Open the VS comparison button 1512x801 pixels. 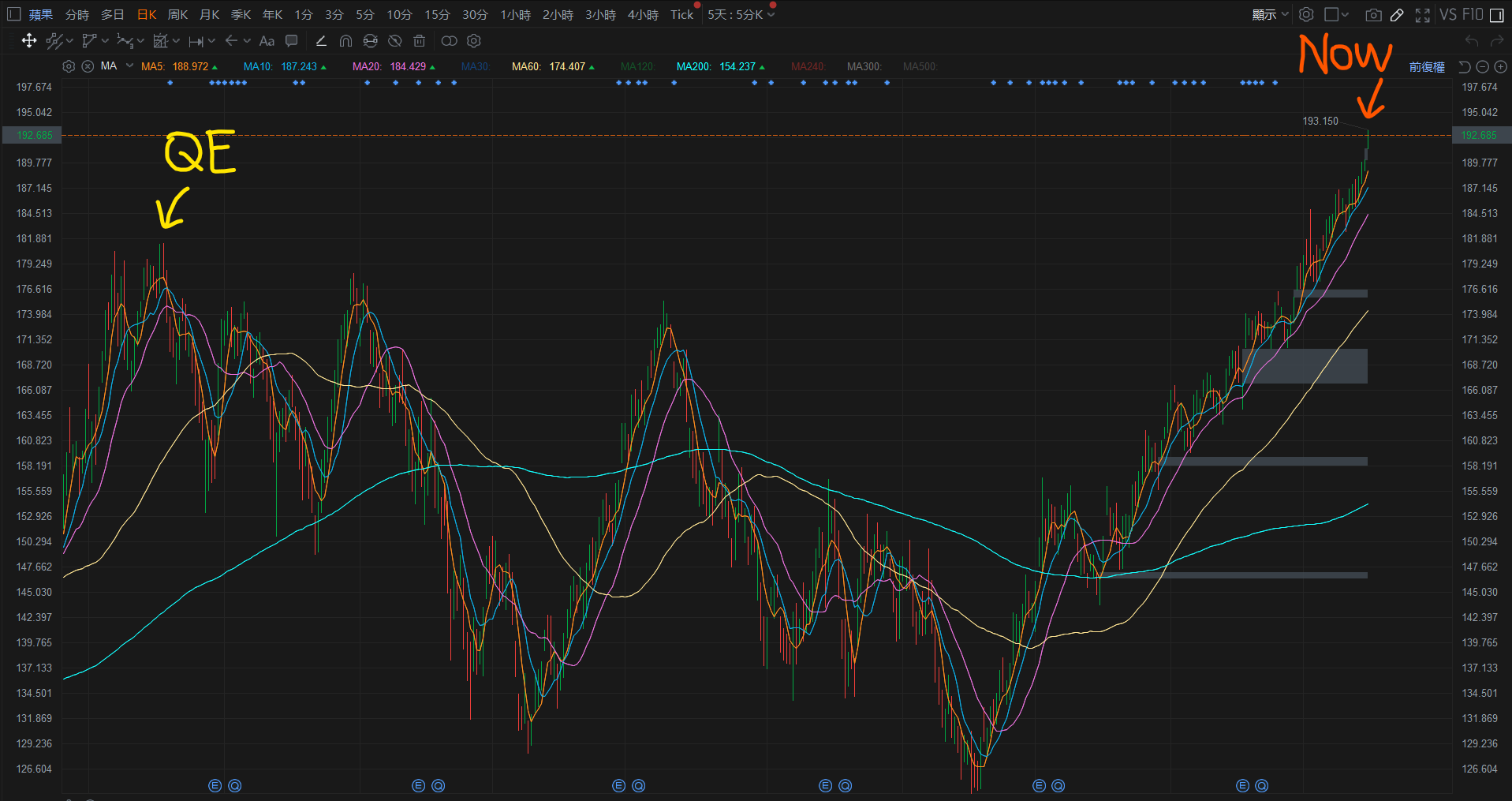click(1448, 14)
